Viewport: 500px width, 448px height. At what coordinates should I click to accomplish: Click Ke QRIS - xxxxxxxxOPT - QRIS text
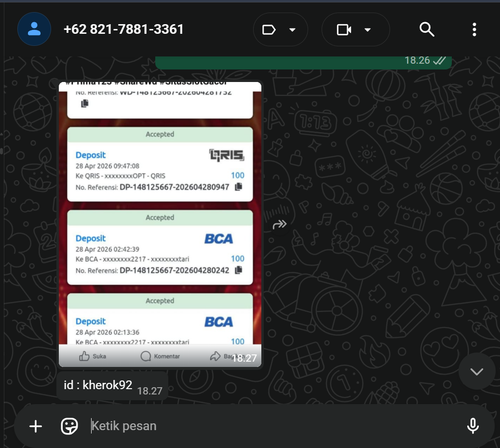click(x=120, y=176)
